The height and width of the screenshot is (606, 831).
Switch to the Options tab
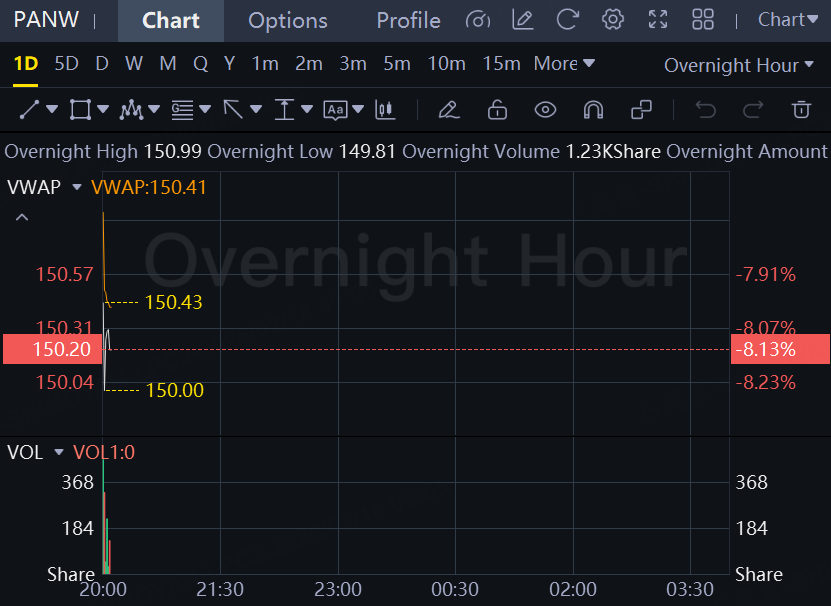click(x=287, y=20)
